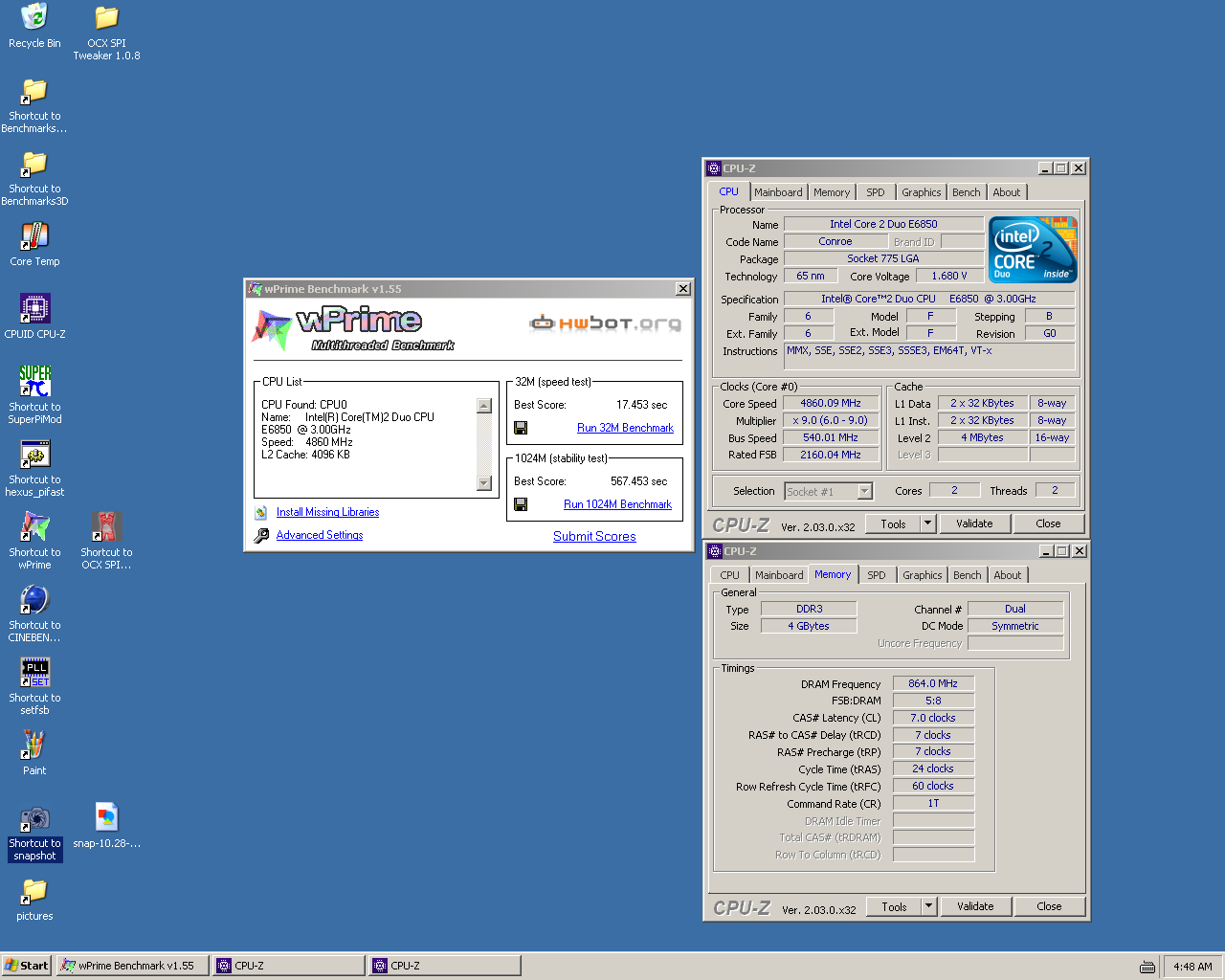Image resolution: width=1225 pixels, height=980 pixels.
Task: Select the Shortcut to setfsb PLL icon
Action: point(34,672)
